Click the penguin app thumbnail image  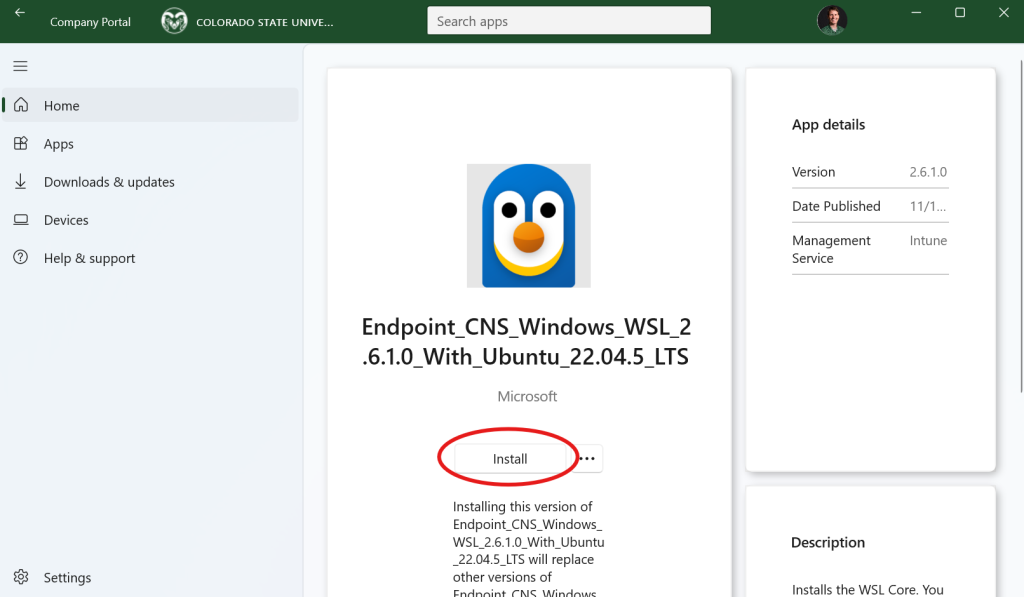(528, 225)
